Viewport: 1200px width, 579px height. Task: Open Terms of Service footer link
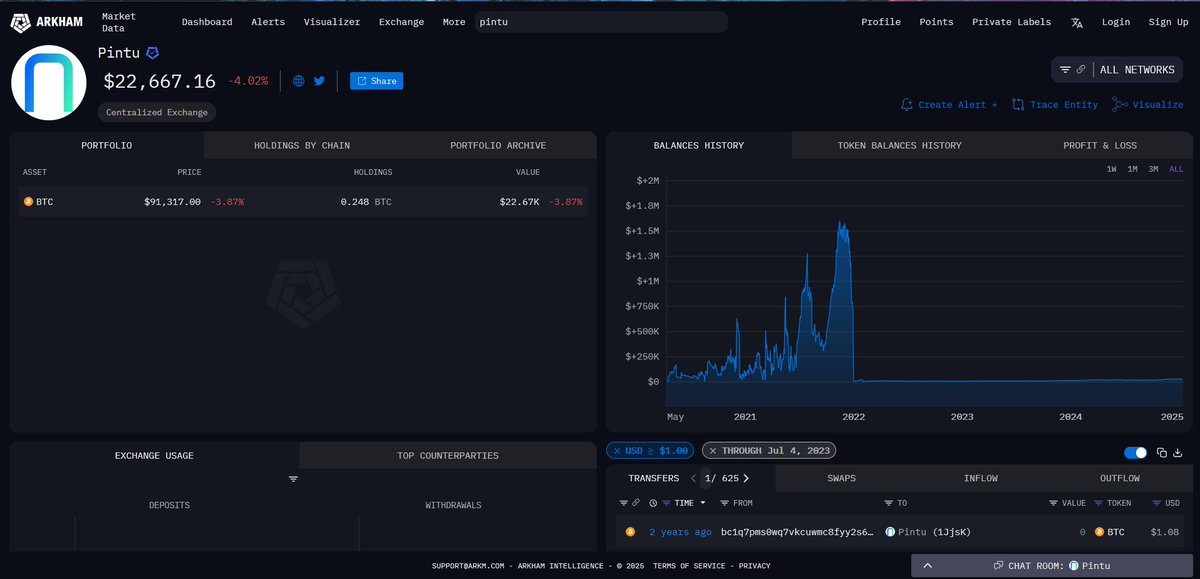click(x=689, y=566)
